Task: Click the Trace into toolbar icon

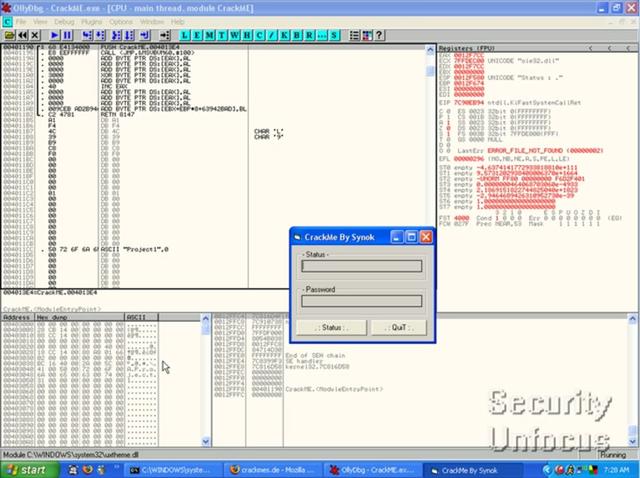Action: [x=116, y=36]
